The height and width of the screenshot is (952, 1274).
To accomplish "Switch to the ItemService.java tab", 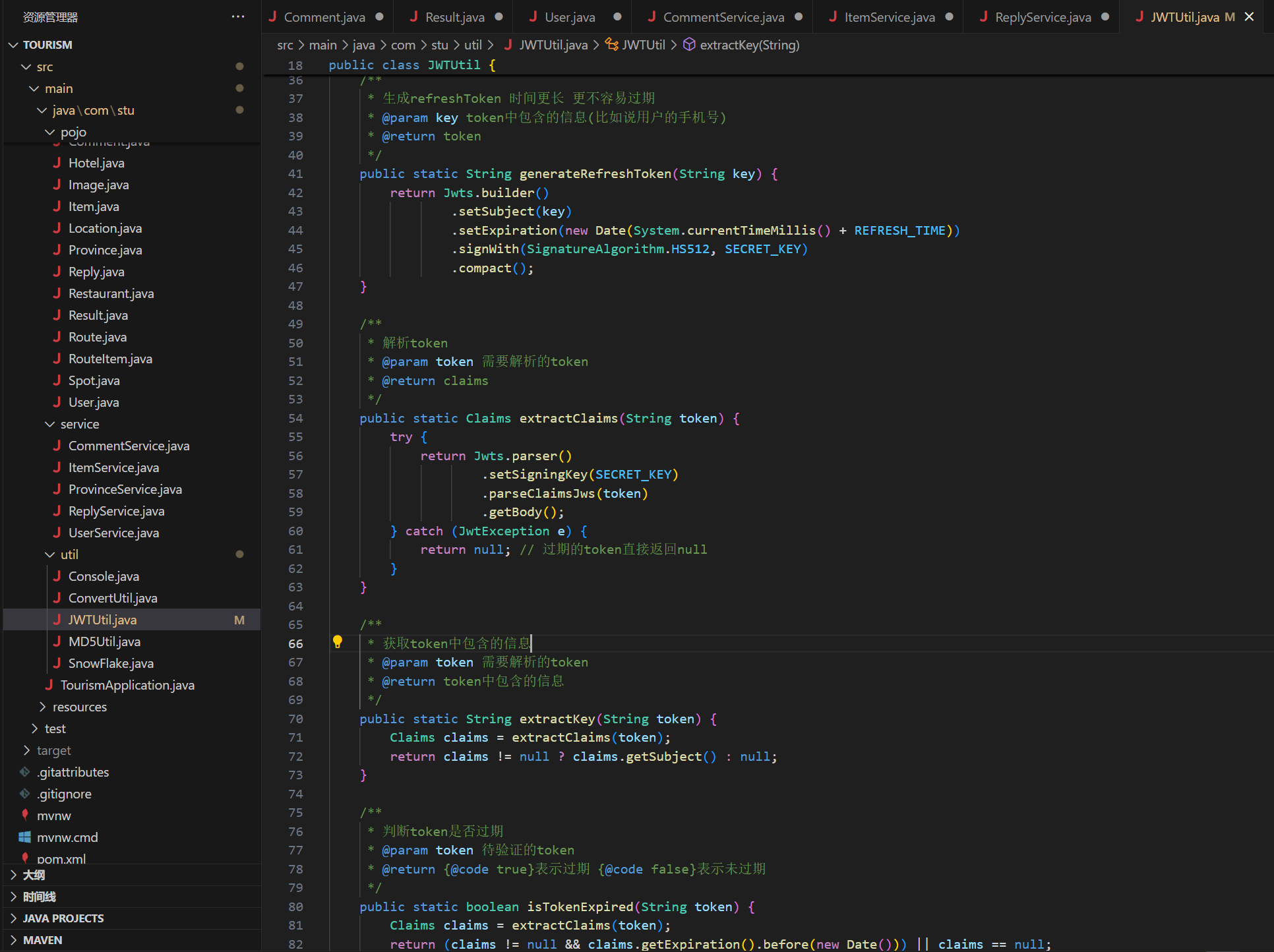I will (889, 17).
